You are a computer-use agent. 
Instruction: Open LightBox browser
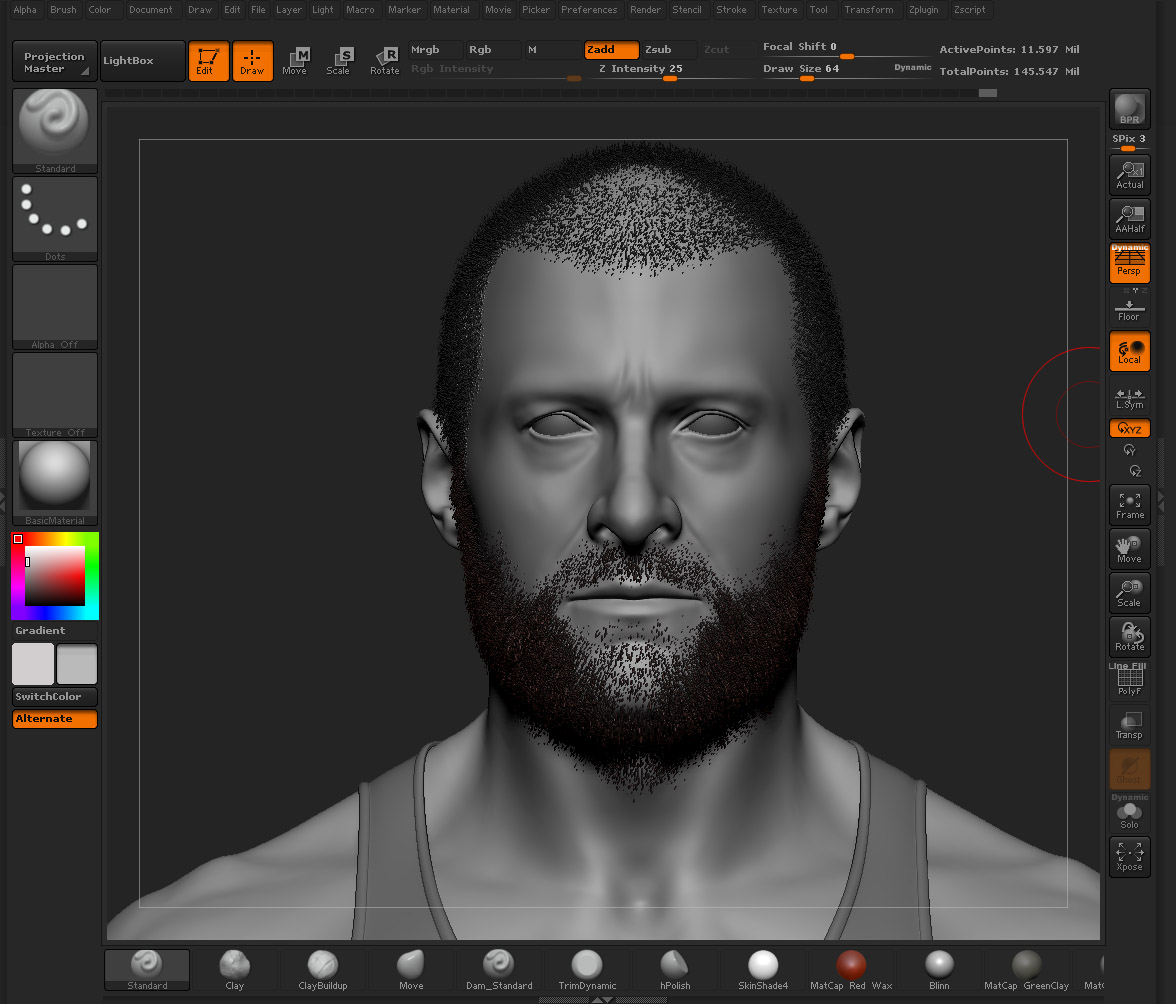coord(142,61)
